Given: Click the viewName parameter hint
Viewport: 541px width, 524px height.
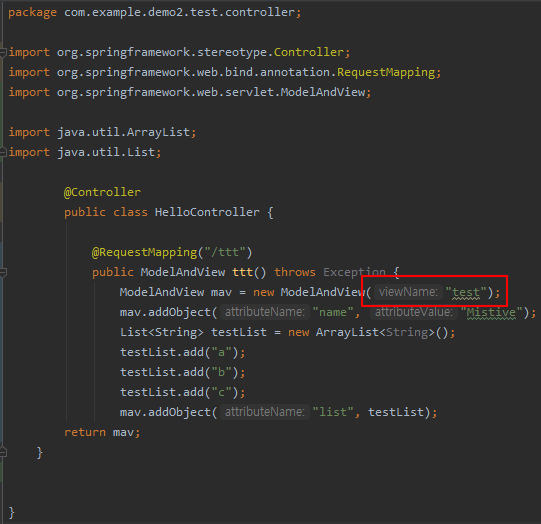Looking at the screenshot, I should click(408, 292).
